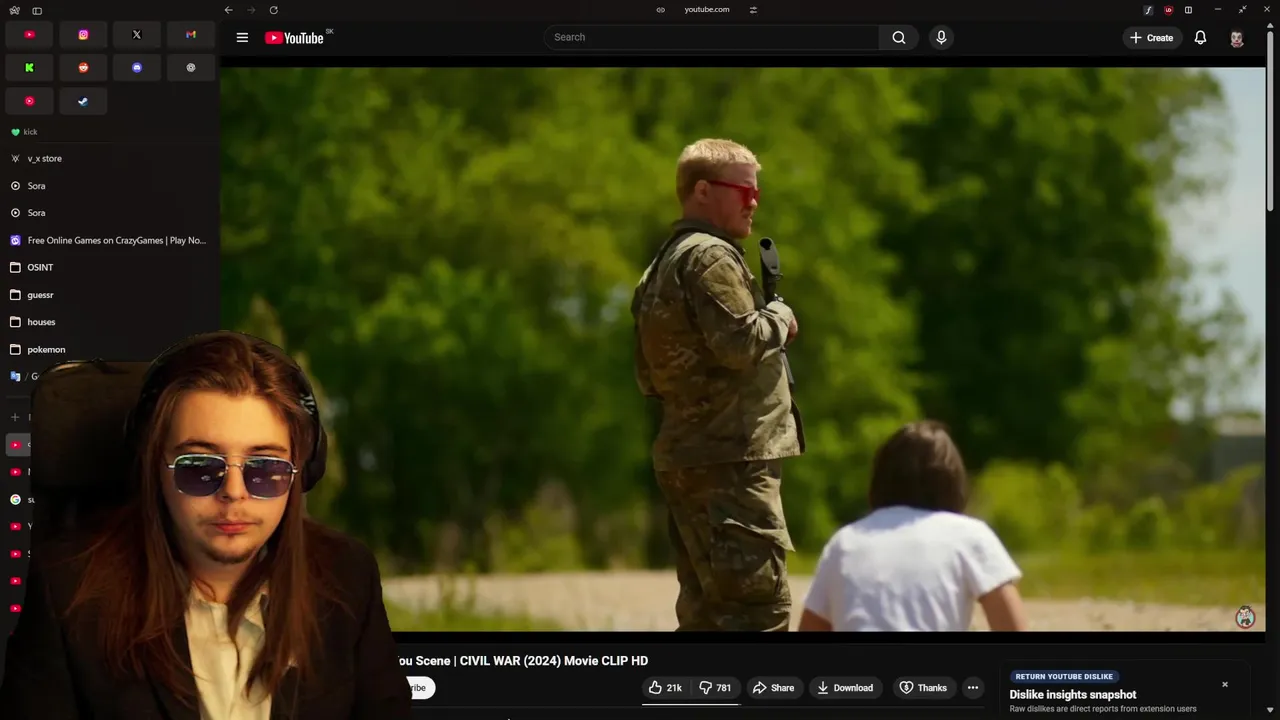
Task: Open the Reddit pinned tab tile
Action: click(83, 68)
